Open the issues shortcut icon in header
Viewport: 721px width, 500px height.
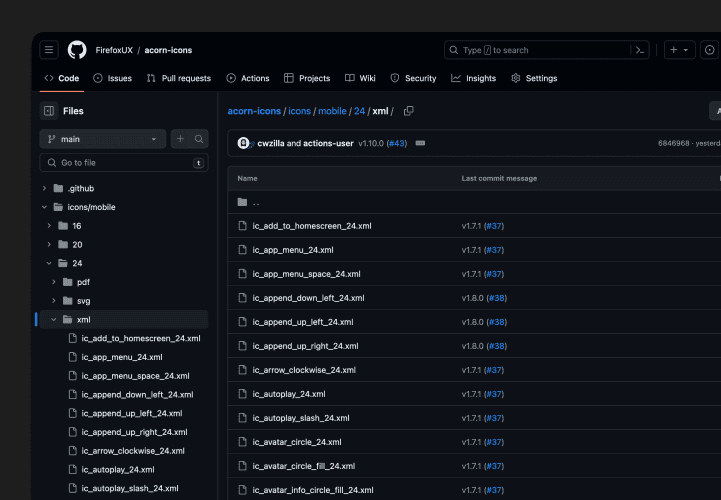pyautogui.click(x=710, y=50)
